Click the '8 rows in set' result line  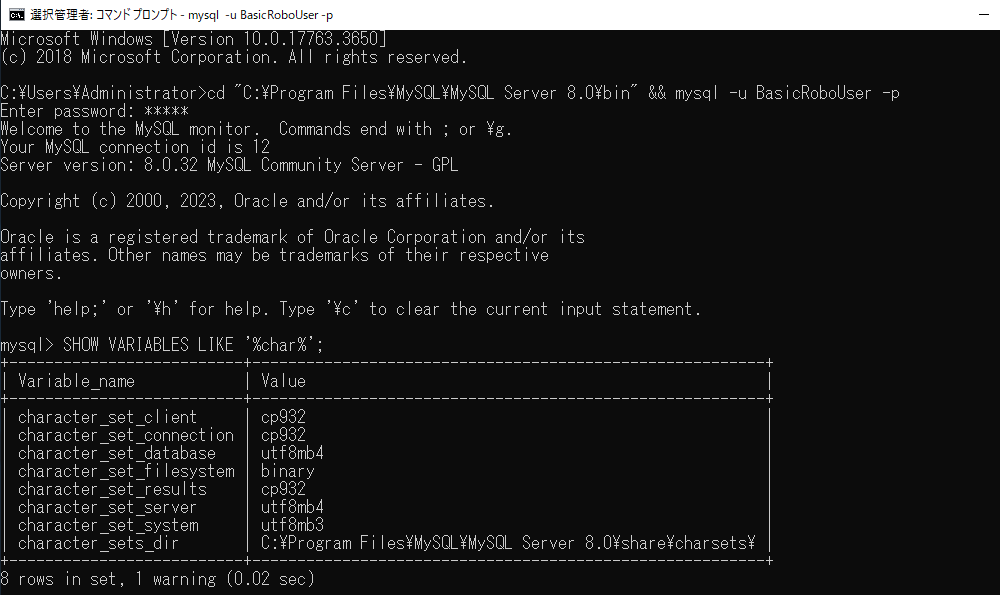[158, 579]
